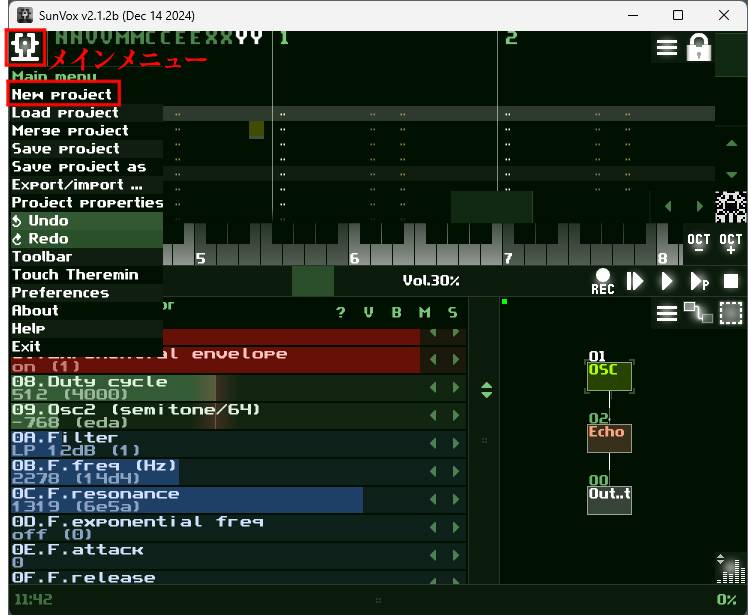This screenshot has width=748, height=615.
Task: Click the pattern left arrow near QR icon
Action: (668, 206)
